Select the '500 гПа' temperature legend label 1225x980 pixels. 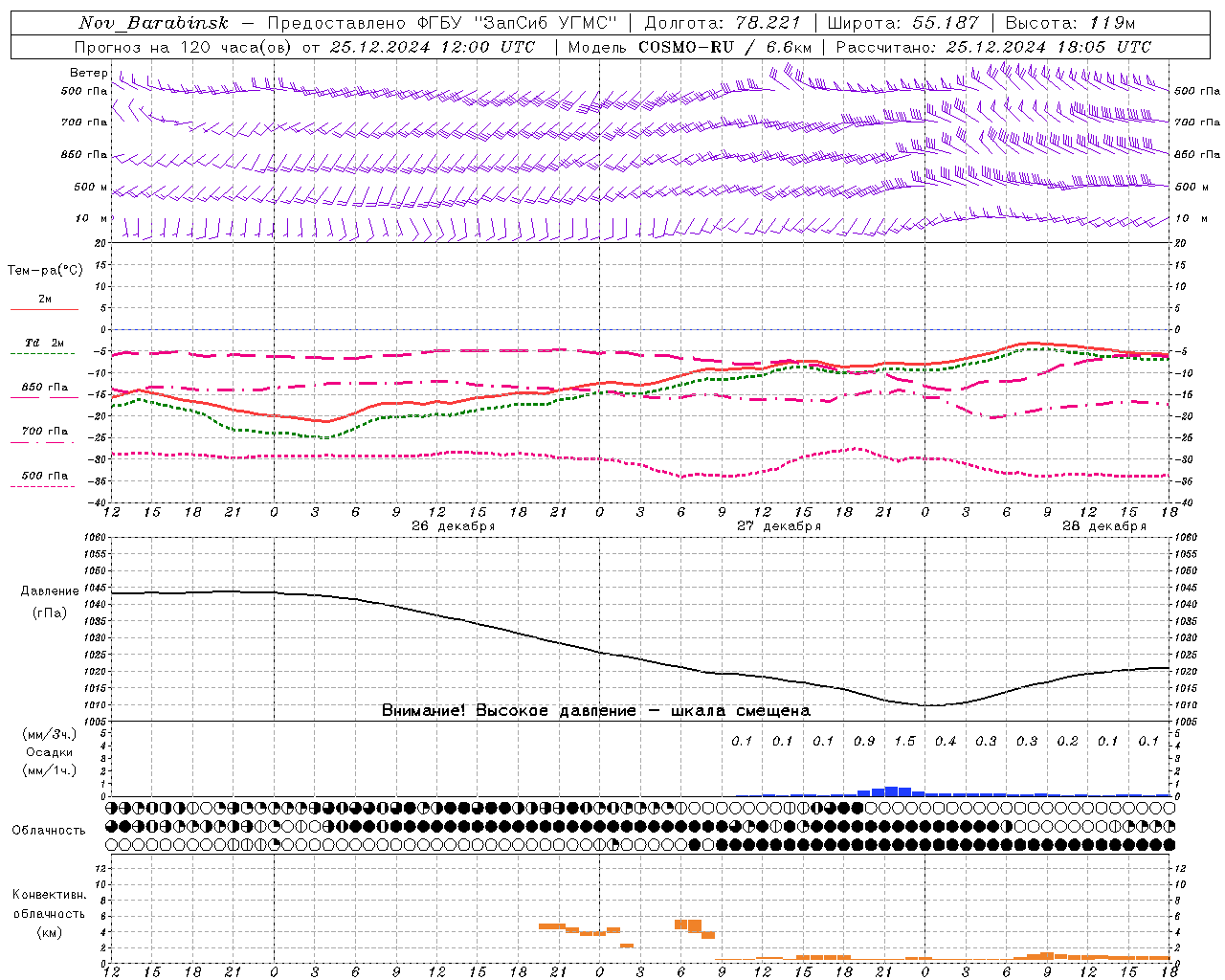click(x=44, y=475)
